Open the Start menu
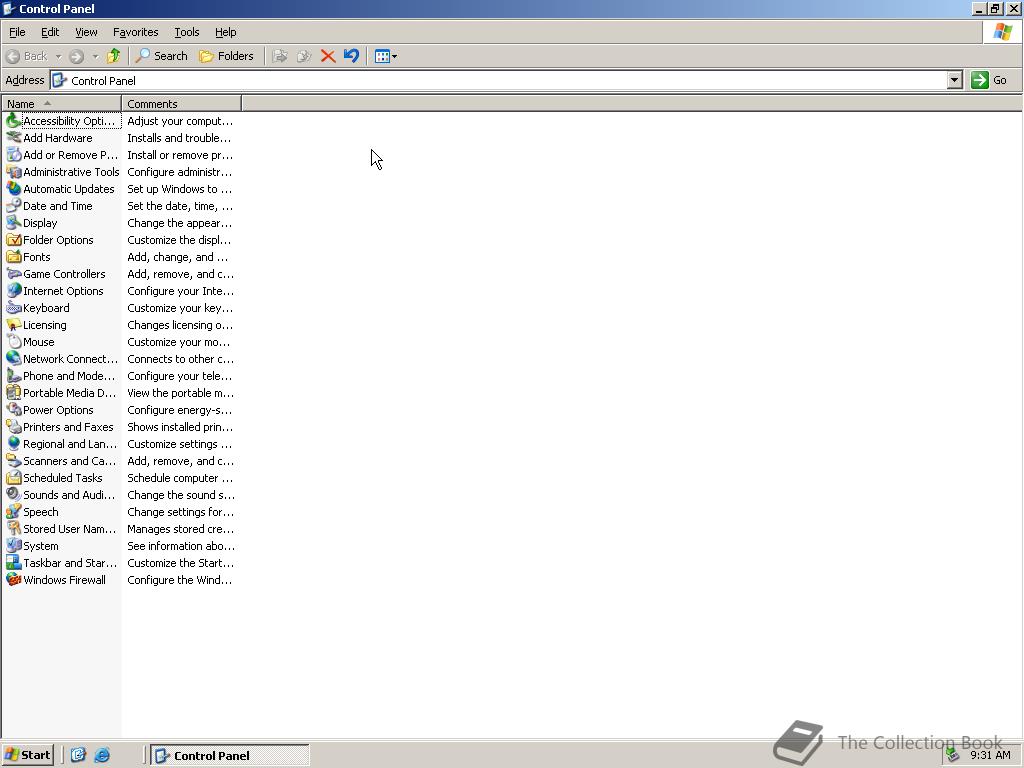 click(27, 755)
